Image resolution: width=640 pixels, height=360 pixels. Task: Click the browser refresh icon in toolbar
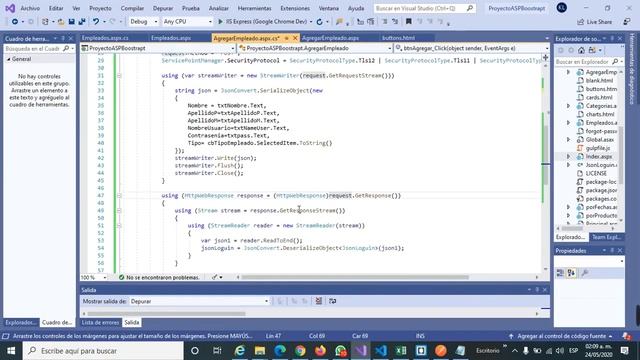[x=319, y=21]
